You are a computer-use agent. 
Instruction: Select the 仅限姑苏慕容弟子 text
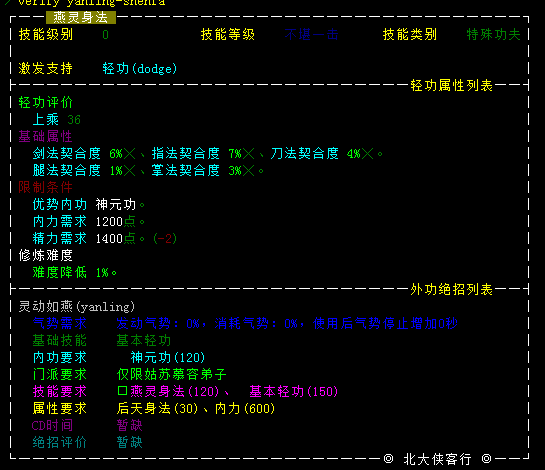pos(171,375)
